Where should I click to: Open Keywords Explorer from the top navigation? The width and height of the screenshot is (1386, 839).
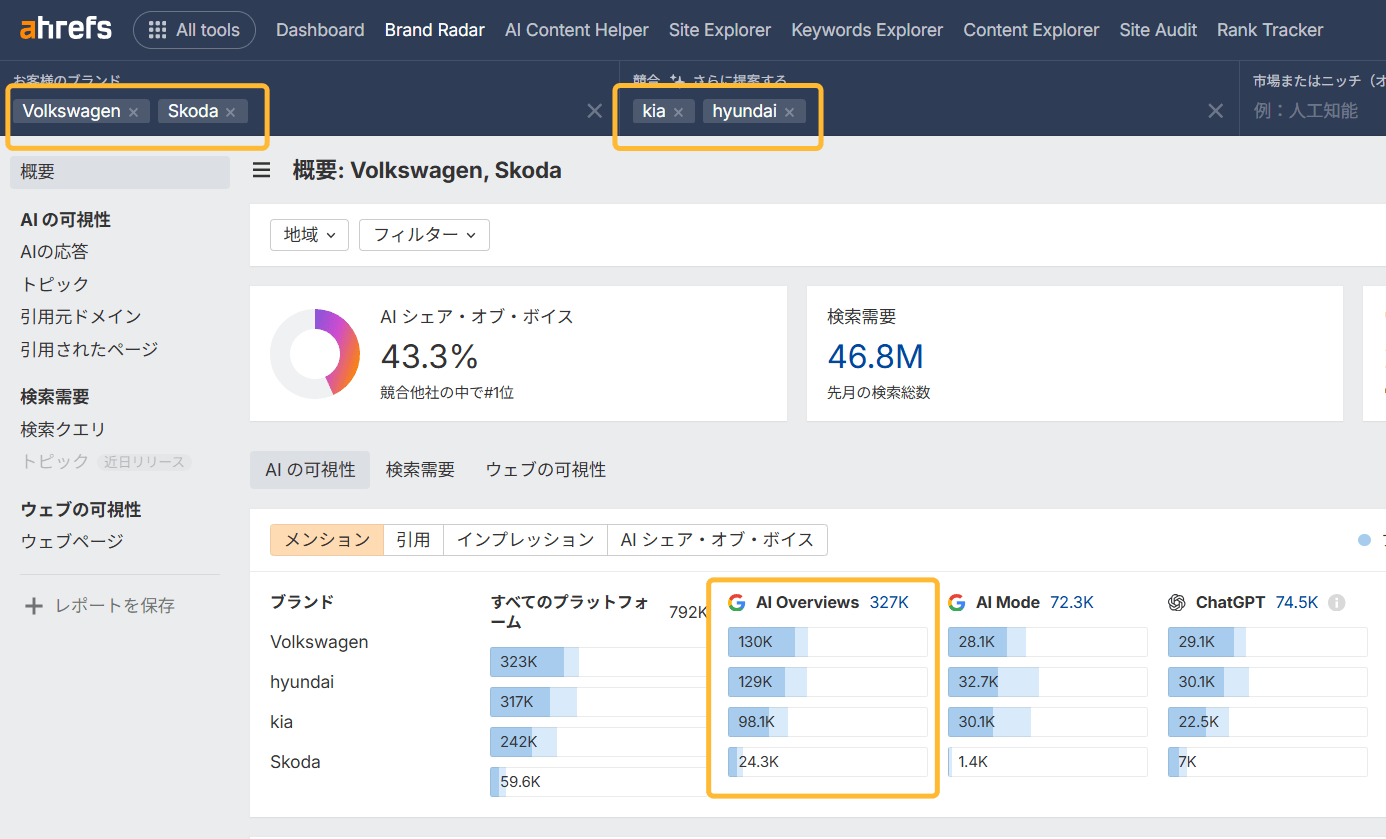[x=866, y=29]
